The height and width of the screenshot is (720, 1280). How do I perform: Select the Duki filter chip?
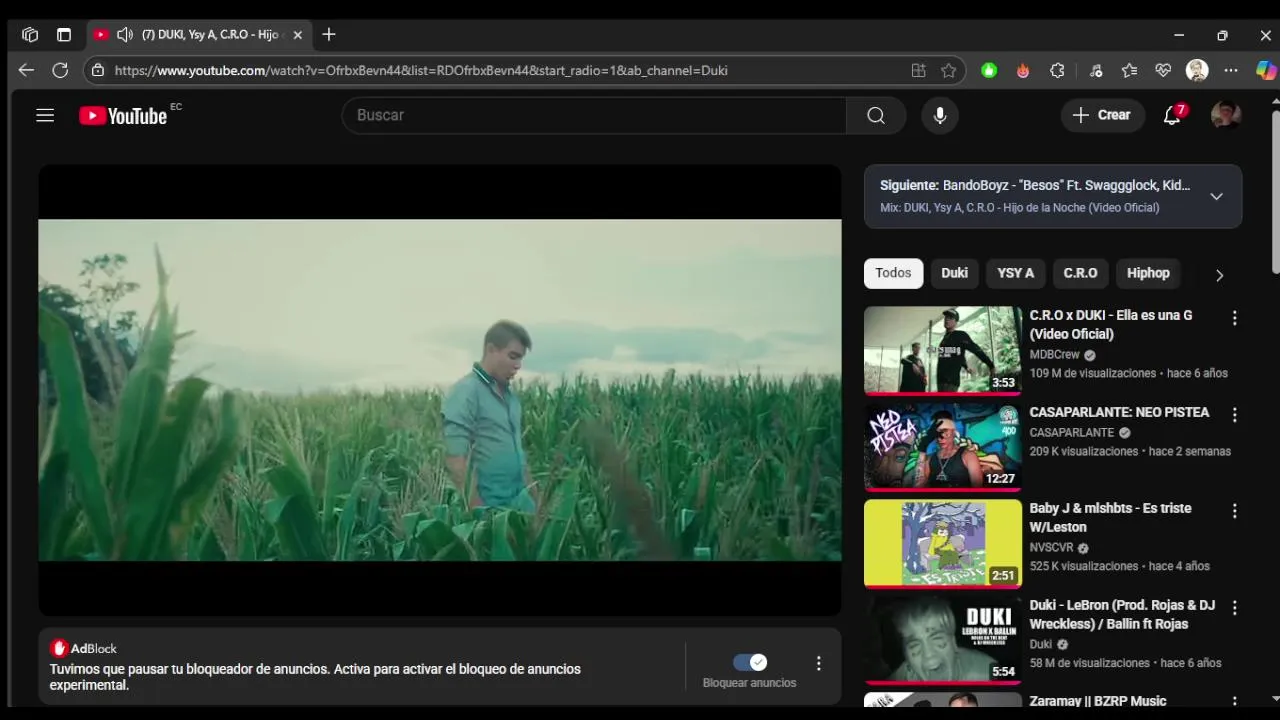(x=954, y=273)
